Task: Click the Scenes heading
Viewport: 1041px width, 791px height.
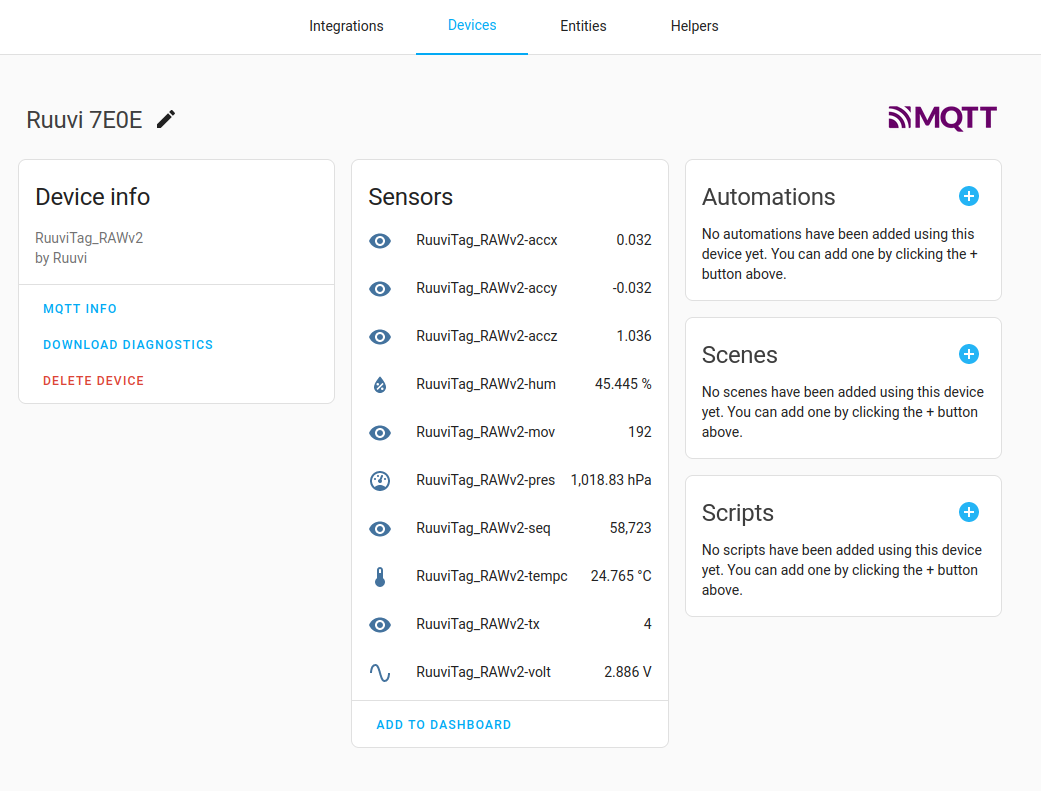Action: pos(740,355)
